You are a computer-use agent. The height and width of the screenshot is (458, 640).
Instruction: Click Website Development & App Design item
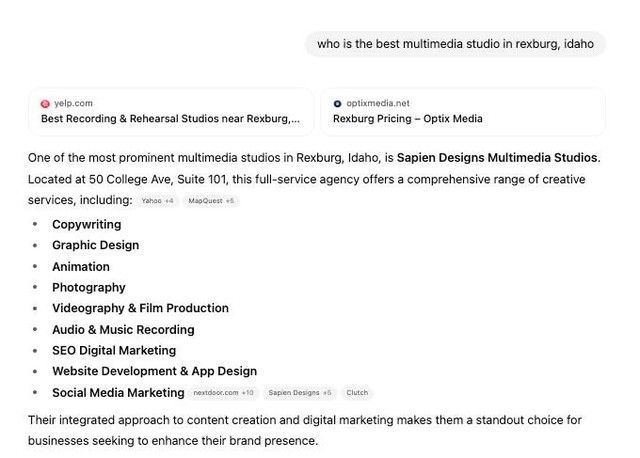(154, 371)
